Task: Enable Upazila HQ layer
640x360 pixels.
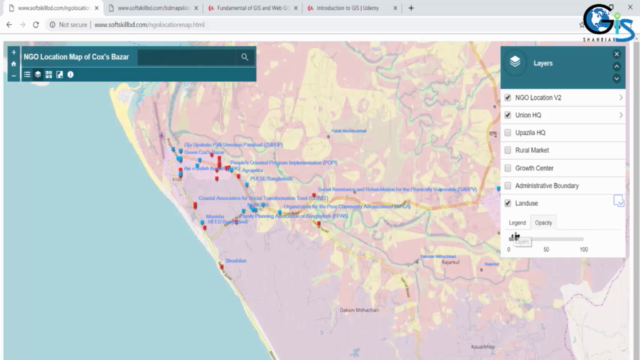Action: tap(508, 133)
